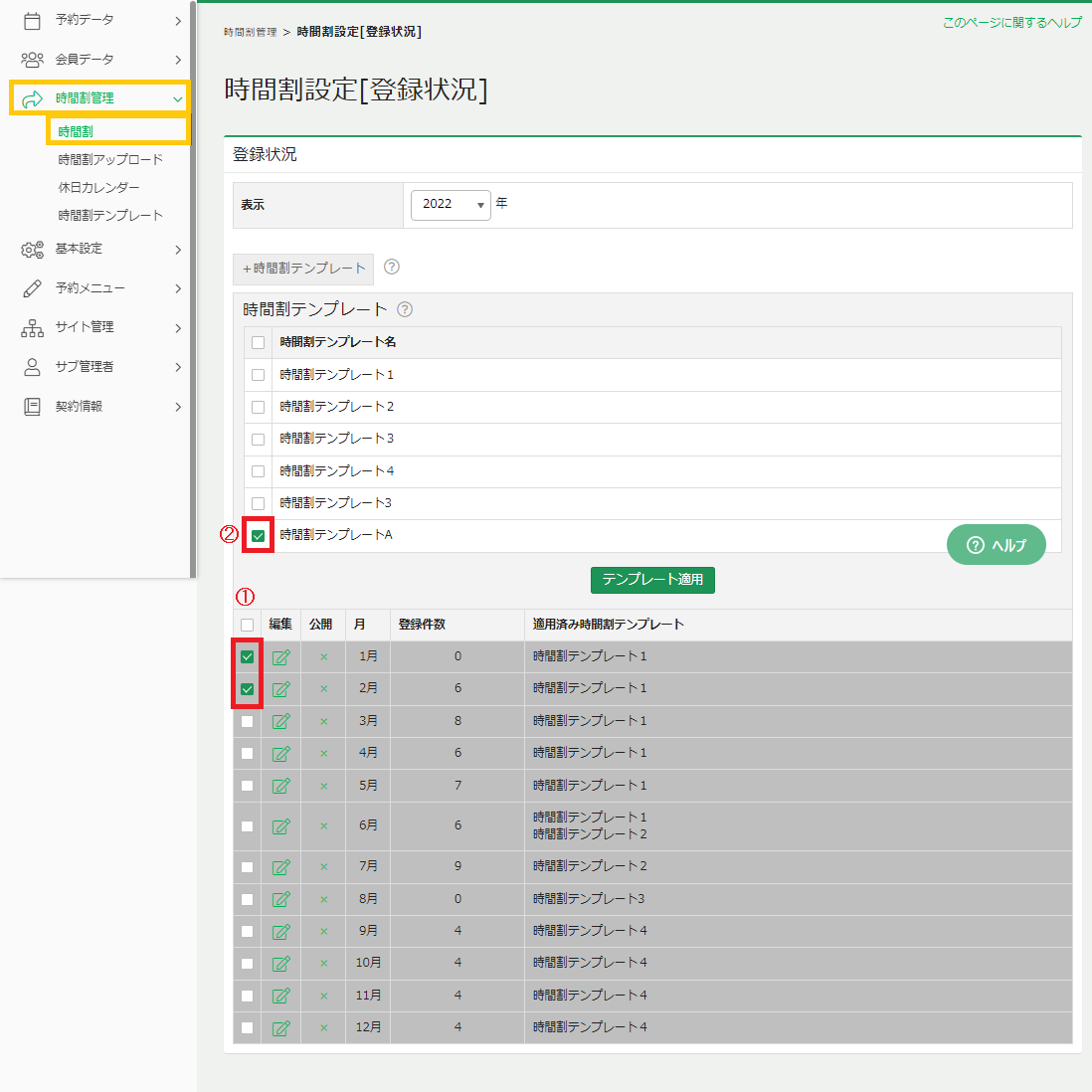The width and height of the screenshot is (1092, 1092).
Task: Click テンプレート適用 button
Action: tap(652, 580)
